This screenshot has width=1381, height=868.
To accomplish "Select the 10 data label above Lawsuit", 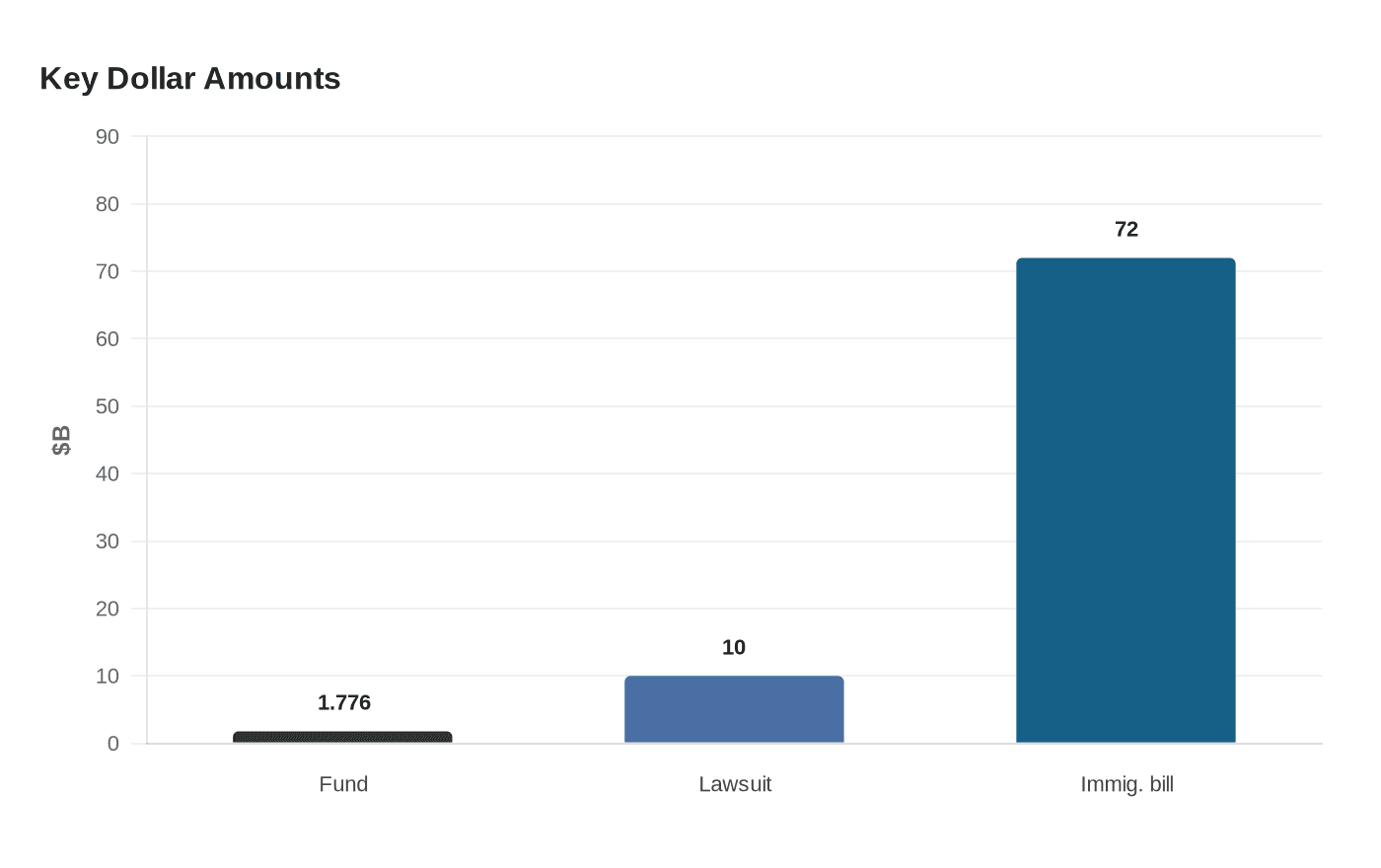I will tap(734, 647).
